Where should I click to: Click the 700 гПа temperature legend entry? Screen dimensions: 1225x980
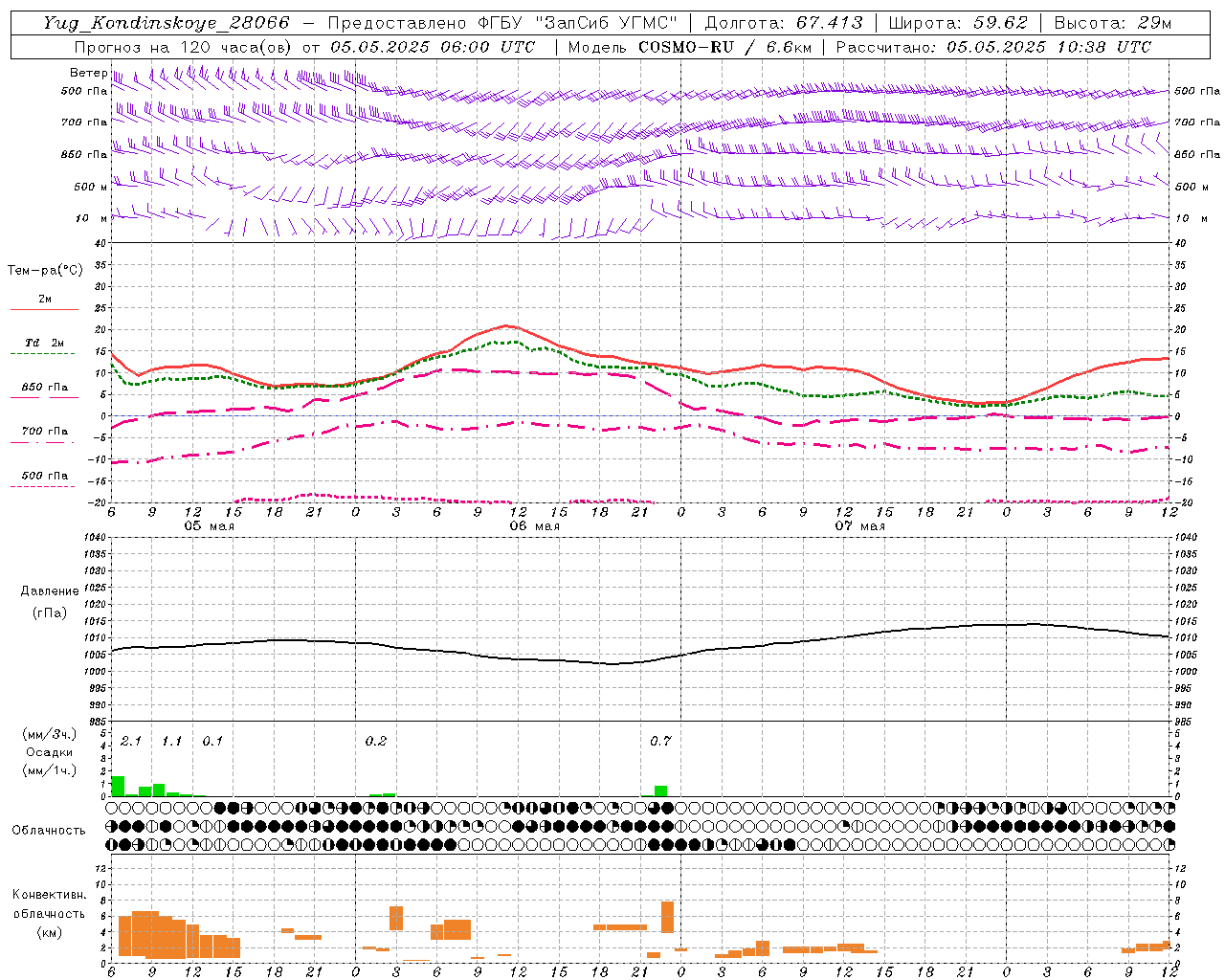(x=45, y=432)
